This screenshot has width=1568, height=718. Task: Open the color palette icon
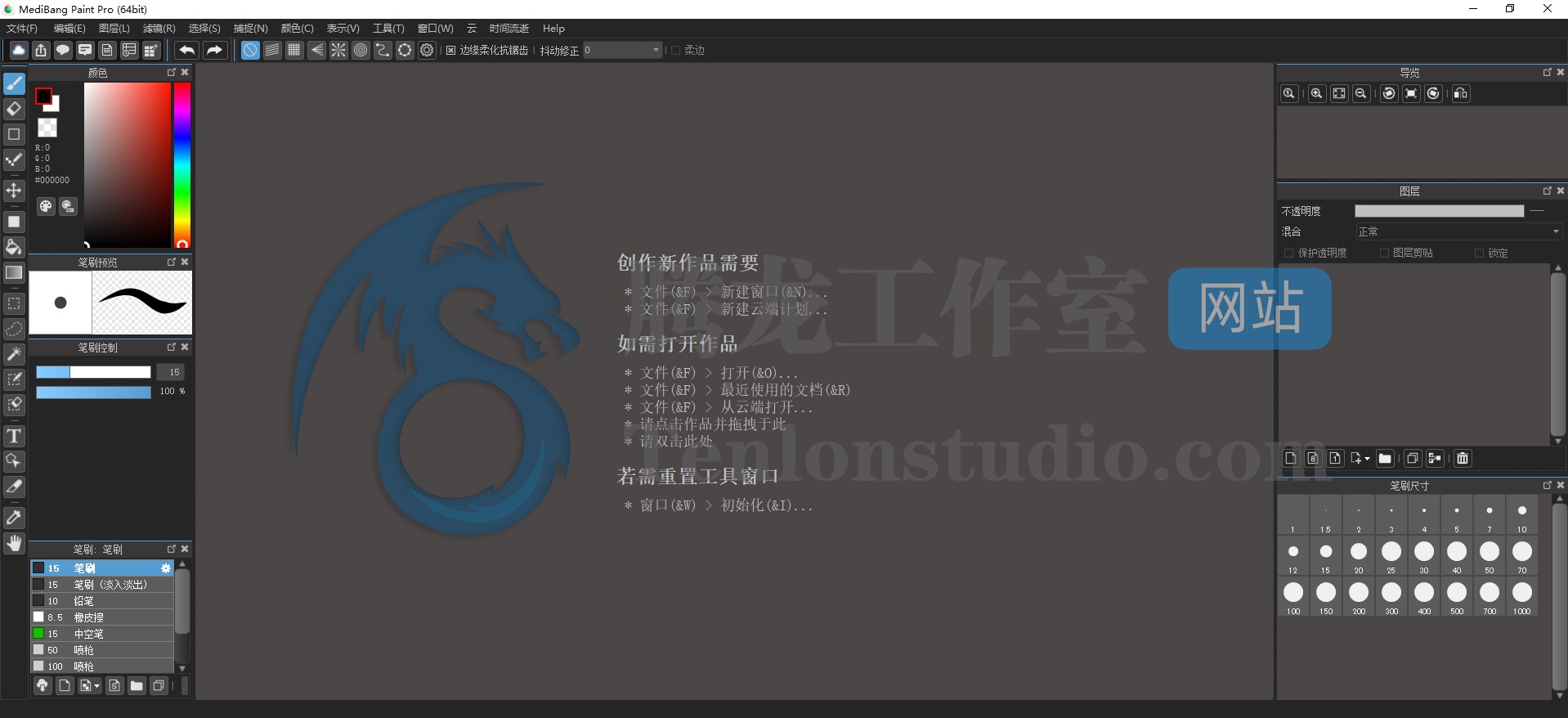46,206
